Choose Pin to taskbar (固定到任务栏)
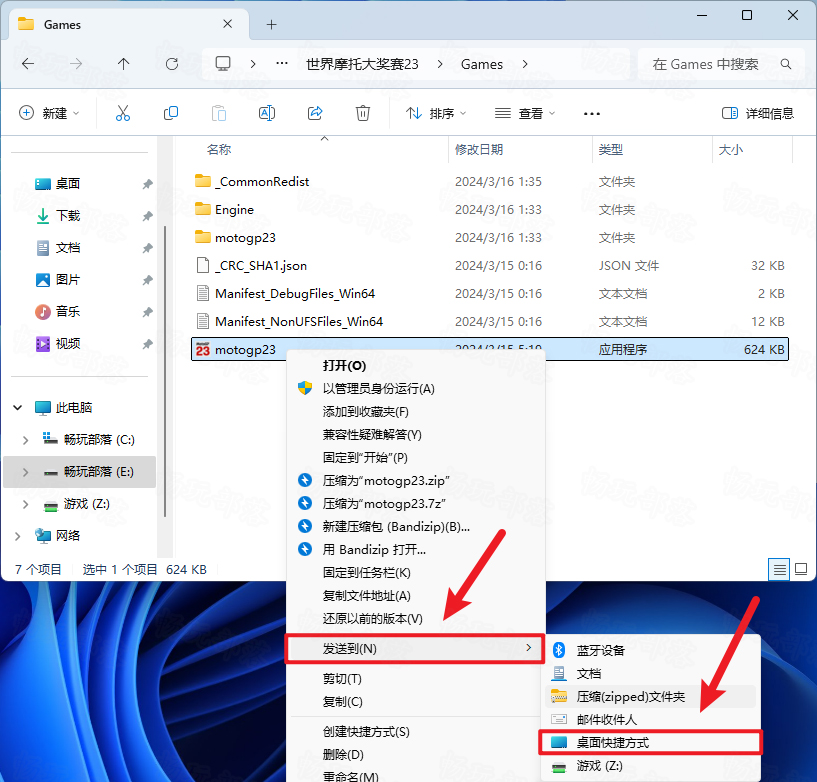The height and width of the screenshot is (782, 817). (415, 573)
